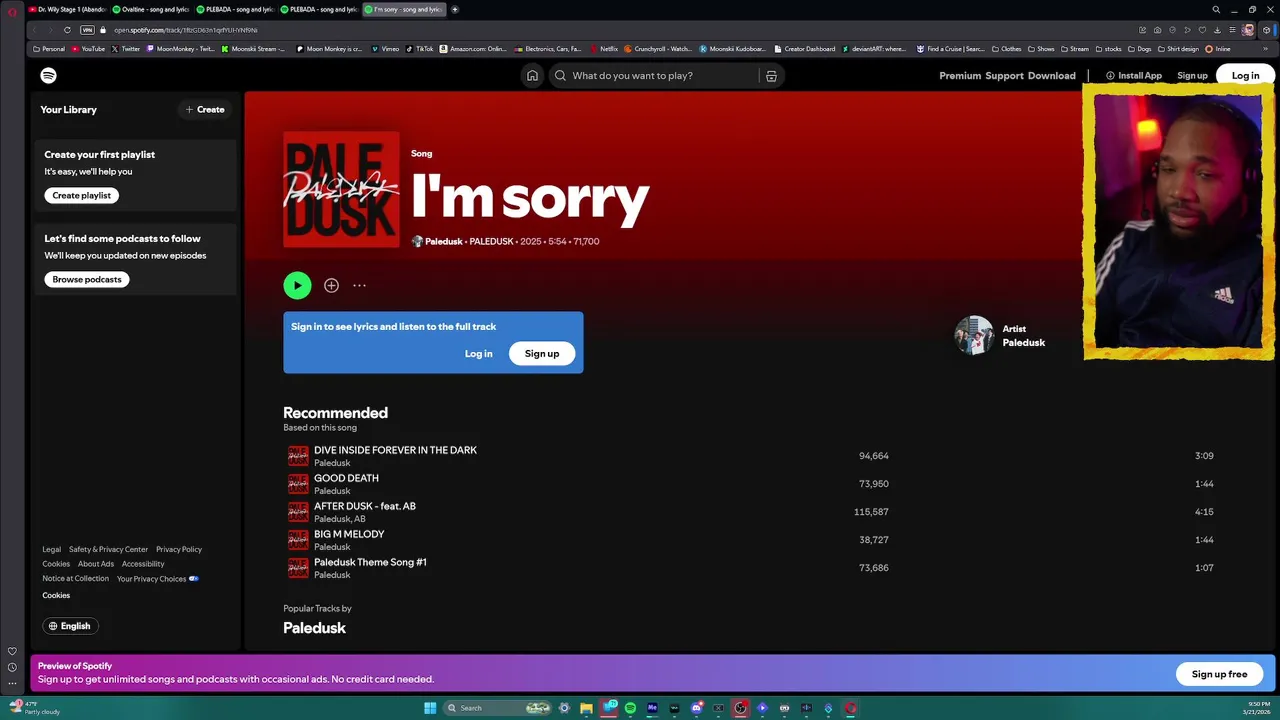
Task: Click browser snapshot camera icon
Action: click(1157, 30)
